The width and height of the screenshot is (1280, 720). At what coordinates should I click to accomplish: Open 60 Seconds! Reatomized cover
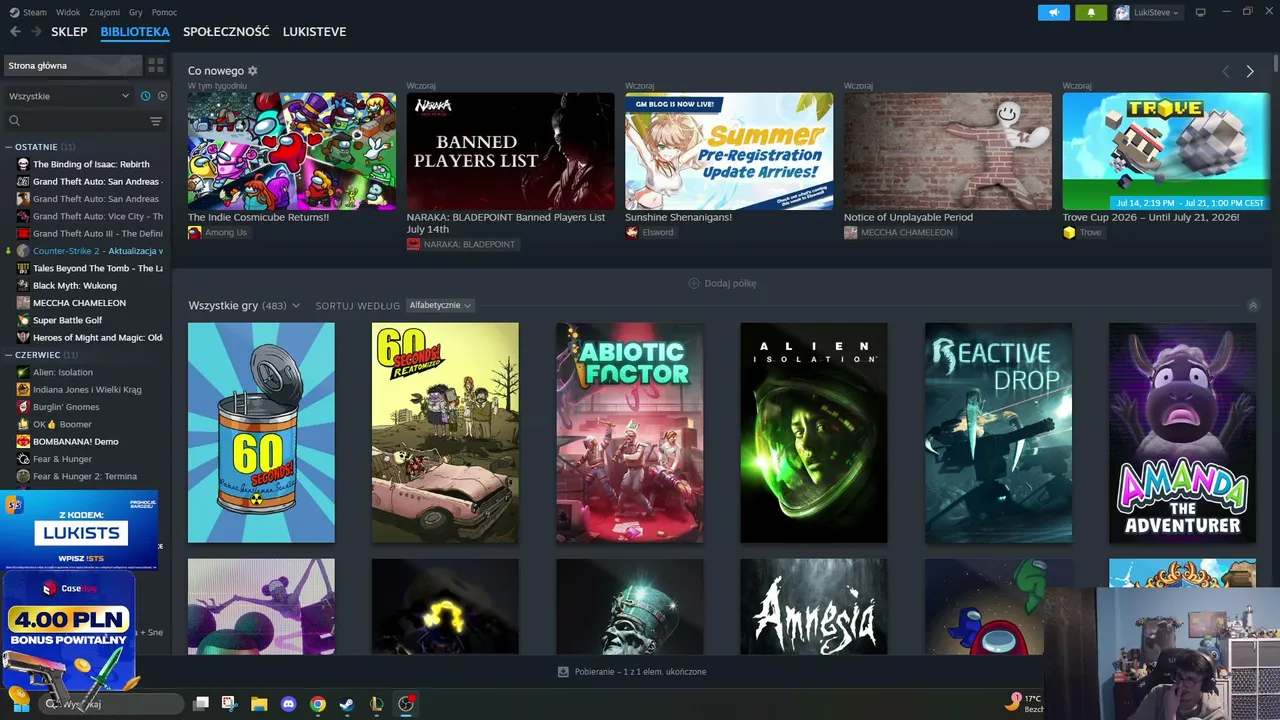tap(445, 433)
